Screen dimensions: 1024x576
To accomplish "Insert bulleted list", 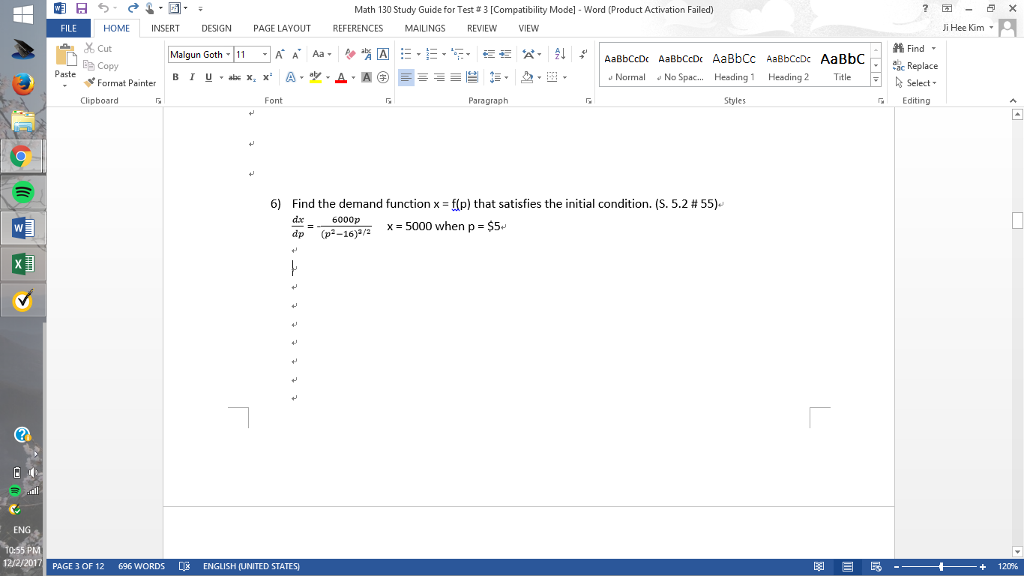I will (406, 54).
